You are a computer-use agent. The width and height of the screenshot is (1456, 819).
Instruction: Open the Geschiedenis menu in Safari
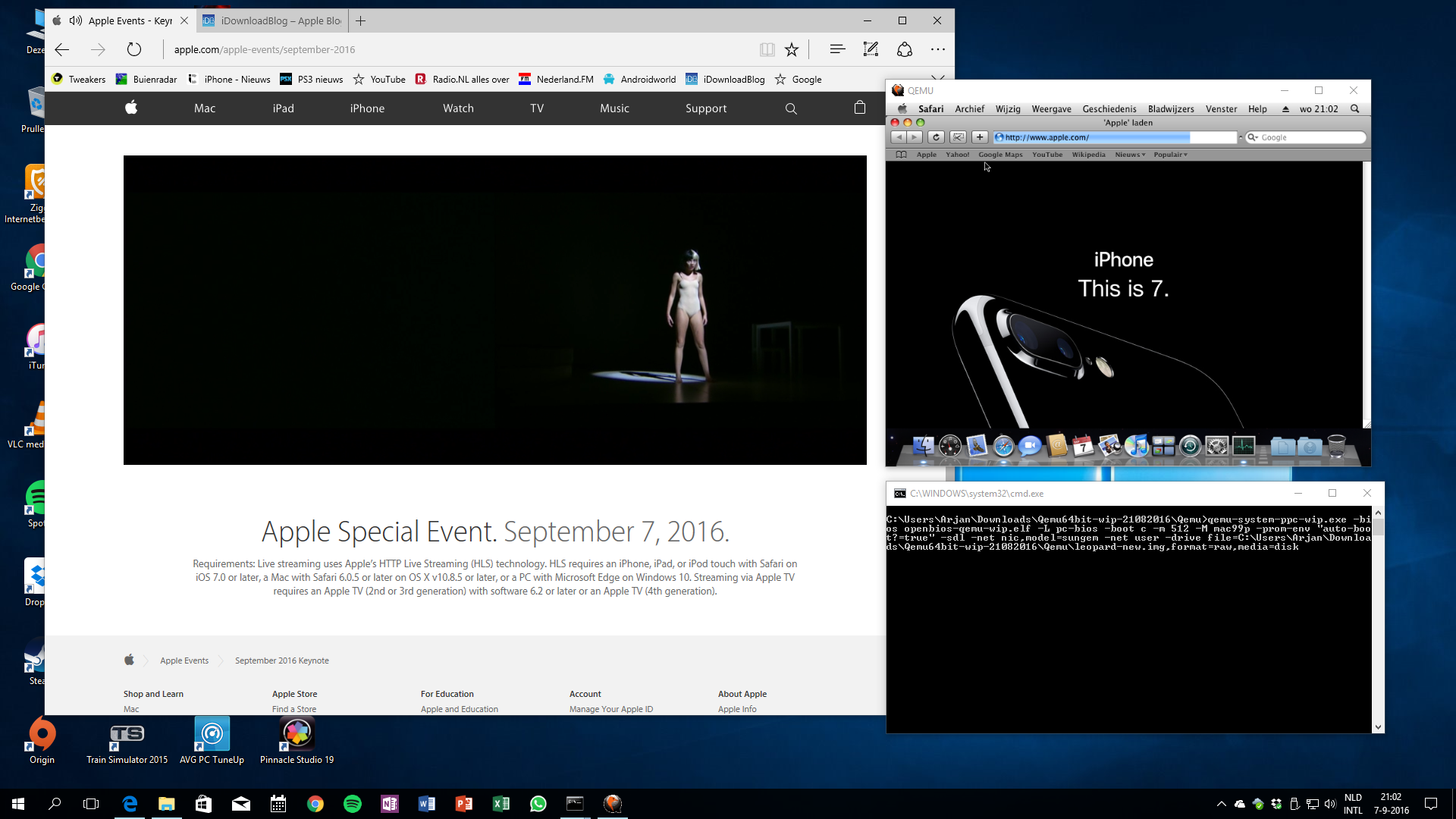pyautogui.click(x=1109, y=109)
